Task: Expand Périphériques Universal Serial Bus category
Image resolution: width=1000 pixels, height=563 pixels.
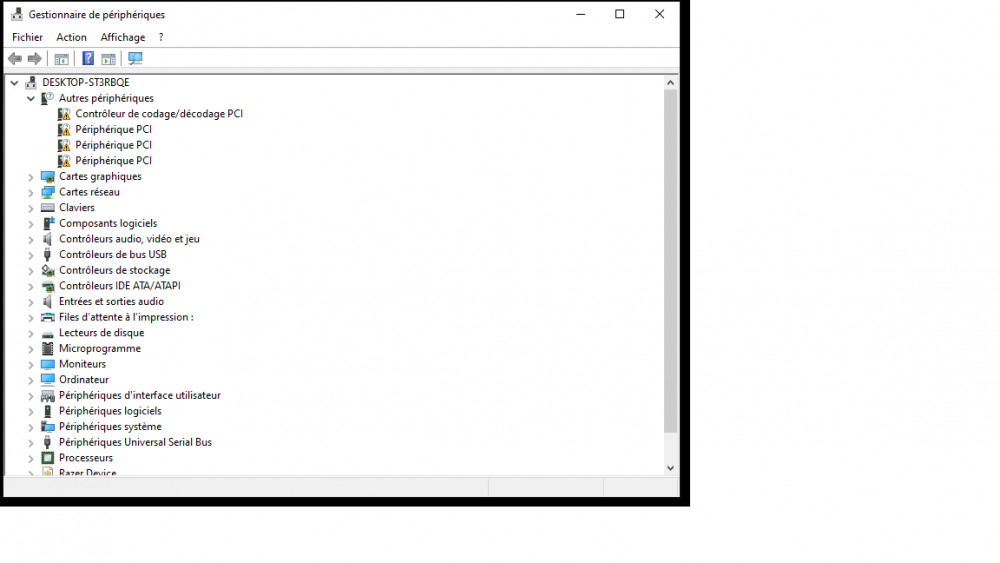Action: (x=31, y=442)
